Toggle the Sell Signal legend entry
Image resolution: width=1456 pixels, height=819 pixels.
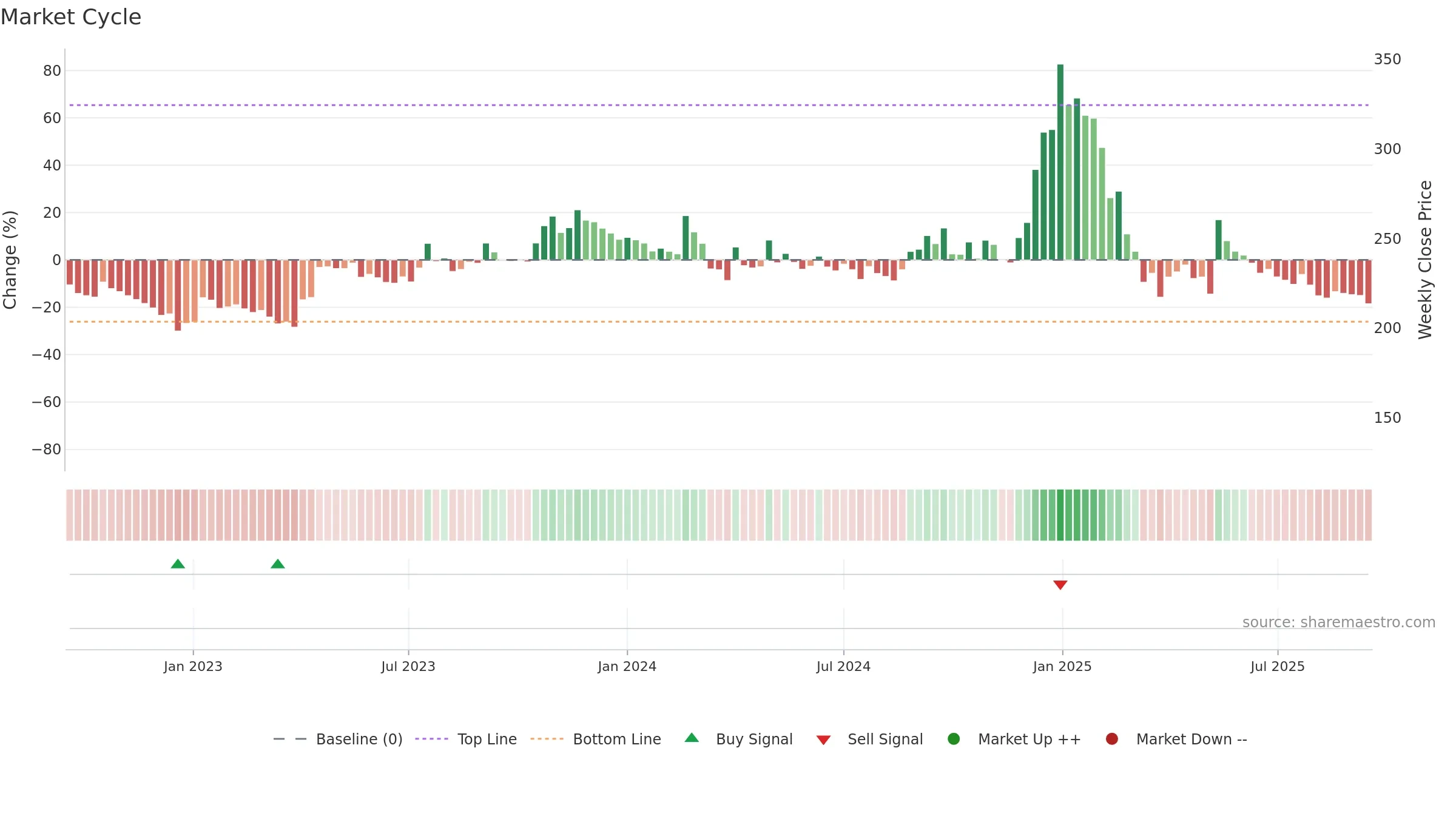click(869, 740)
